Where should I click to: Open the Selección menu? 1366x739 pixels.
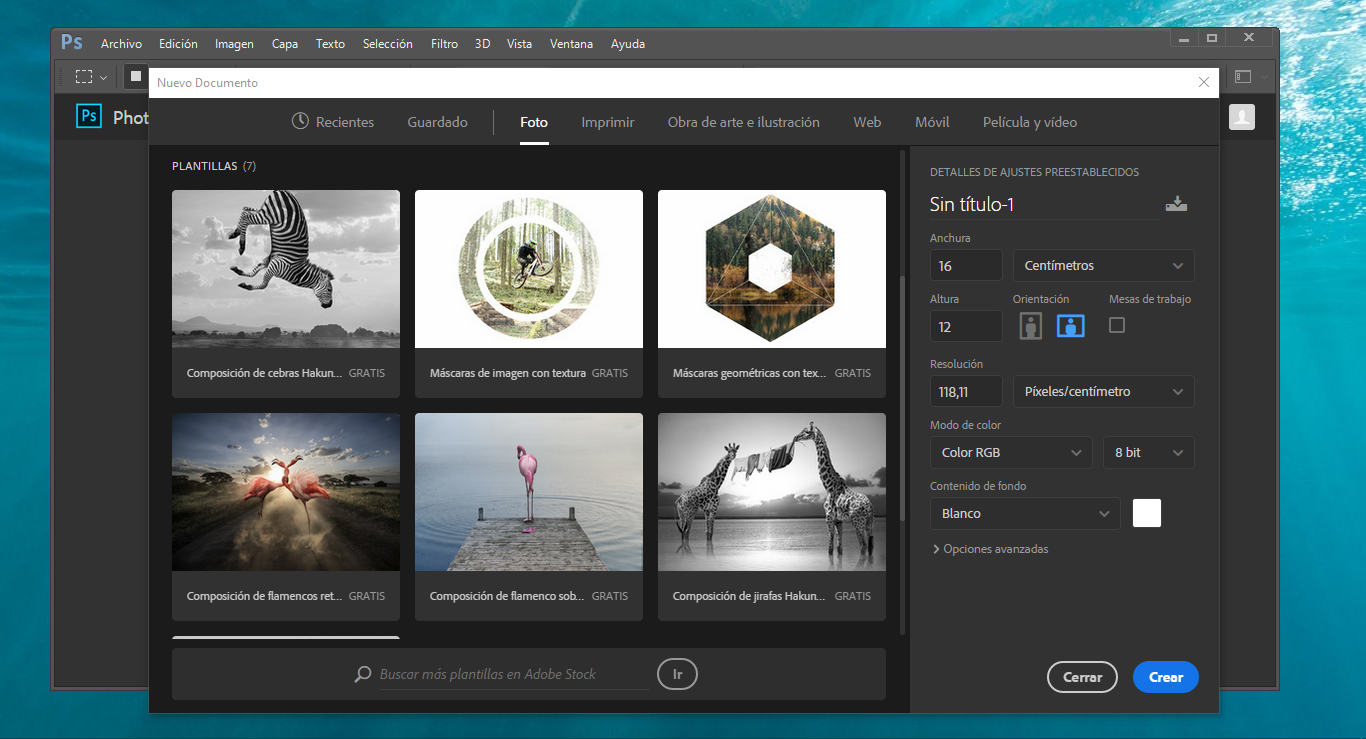tap(388, 44)
